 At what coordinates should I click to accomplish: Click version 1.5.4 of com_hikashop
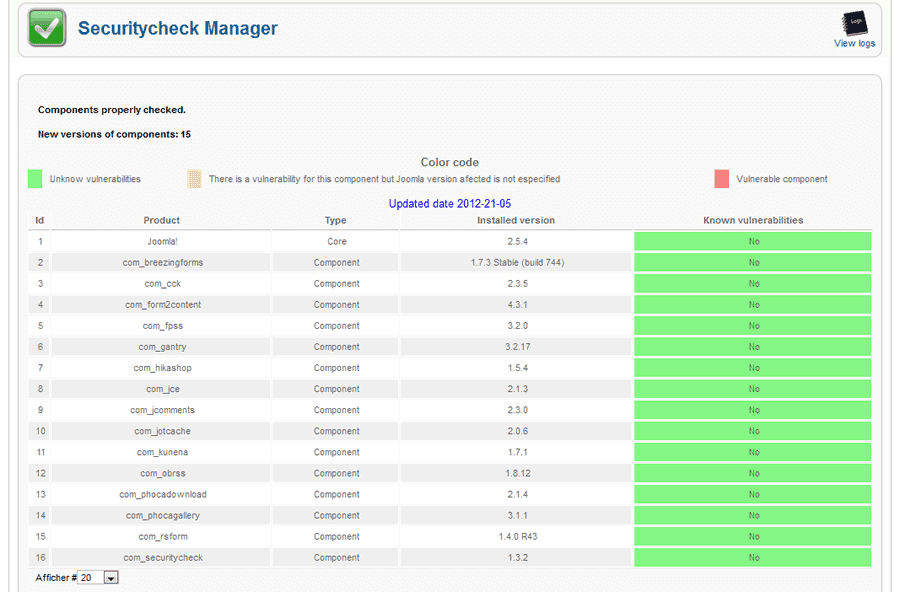point(517,368)
